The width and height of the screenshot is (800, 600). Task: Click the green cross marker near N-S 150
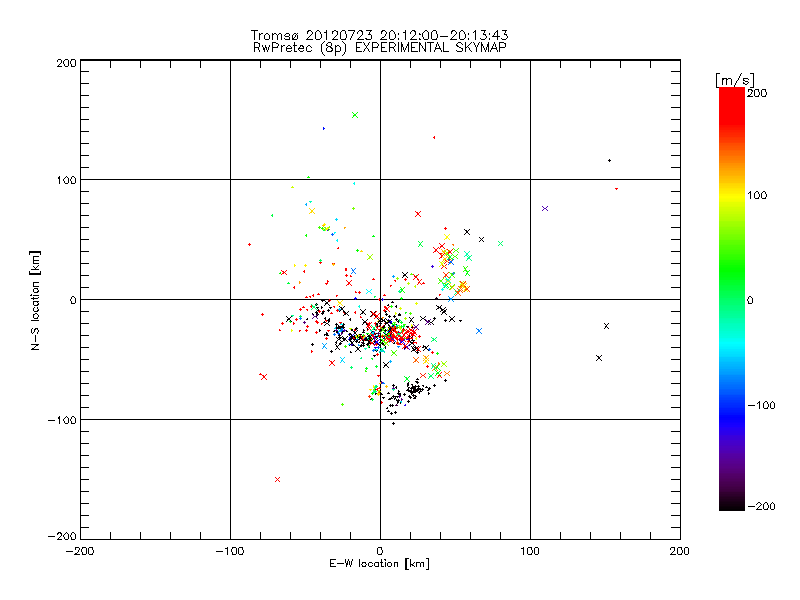(355, 115)
